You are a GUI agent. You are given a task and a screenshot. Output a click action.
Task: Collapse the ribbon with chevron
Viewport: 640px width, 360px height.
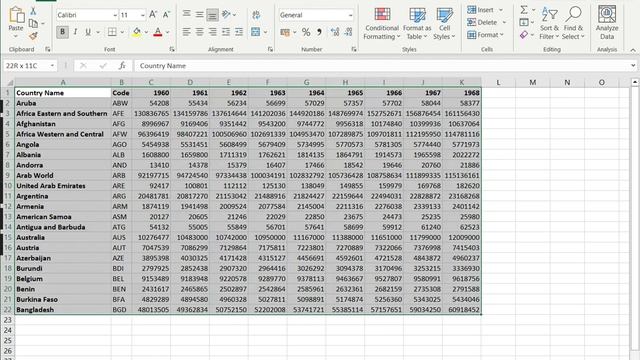pyautogui.click(x=633, y=50)
